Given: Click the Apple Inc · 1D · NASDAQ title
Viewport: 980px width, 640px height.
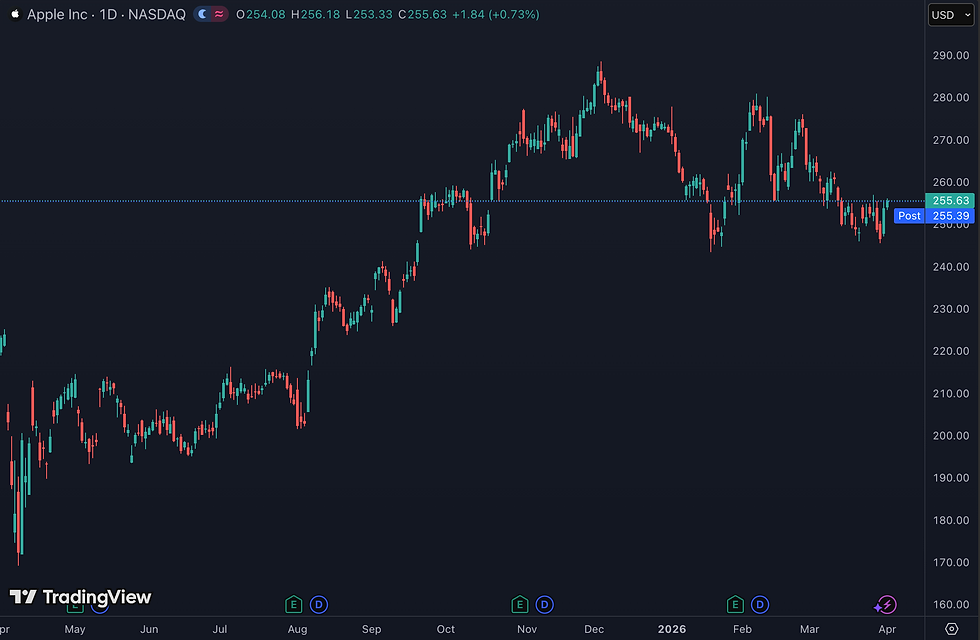Looking at the screenshot, I should pos(106,14).
